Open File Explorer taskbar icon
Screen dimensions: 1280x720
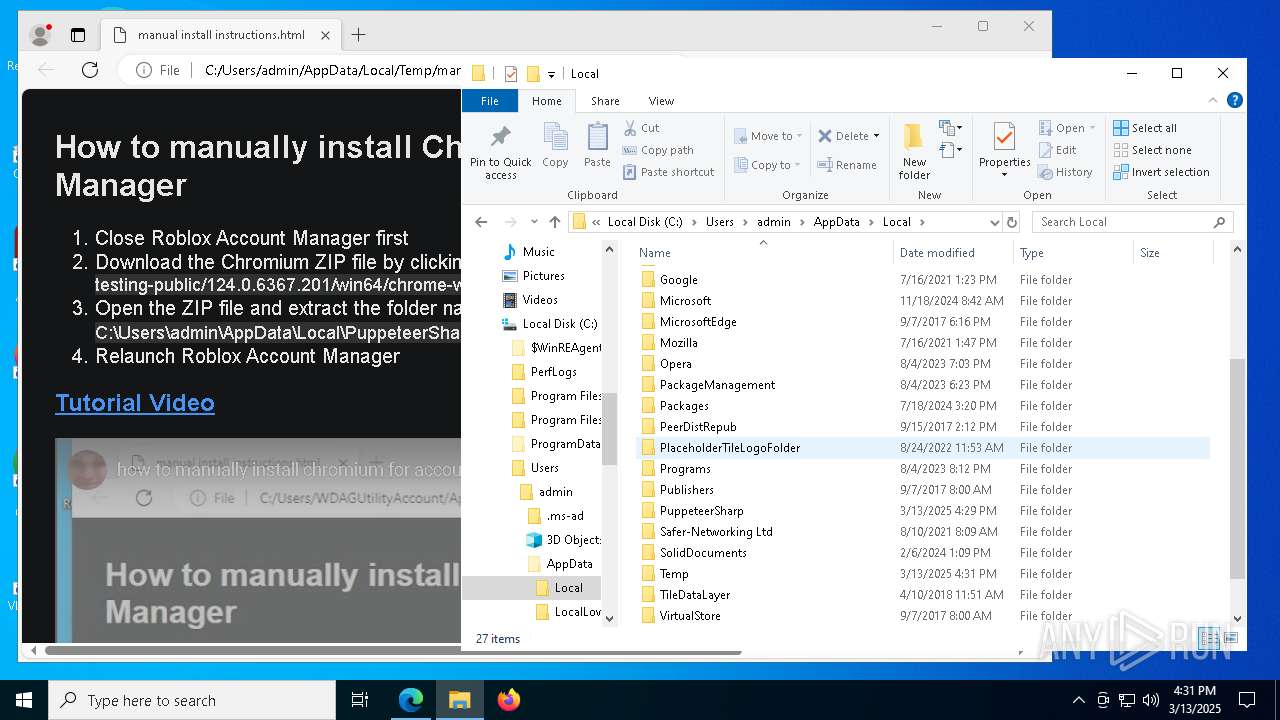point(460,700)
